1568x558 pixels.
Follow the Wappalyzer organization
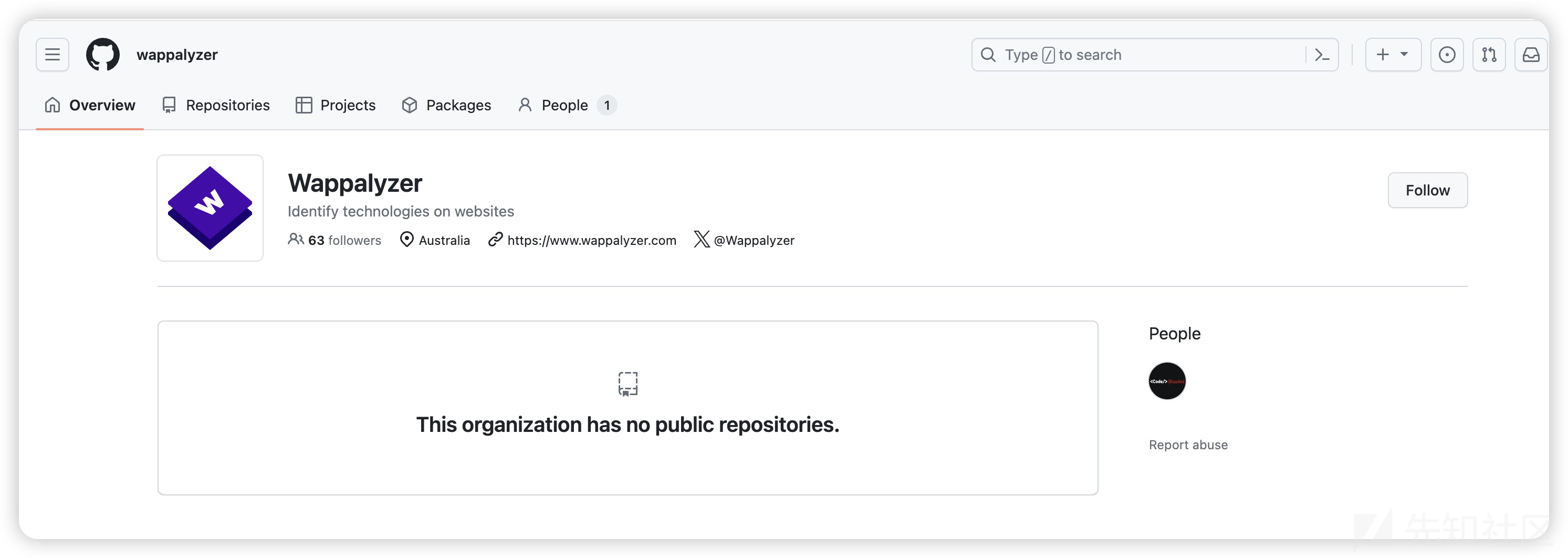point(1427,190)
